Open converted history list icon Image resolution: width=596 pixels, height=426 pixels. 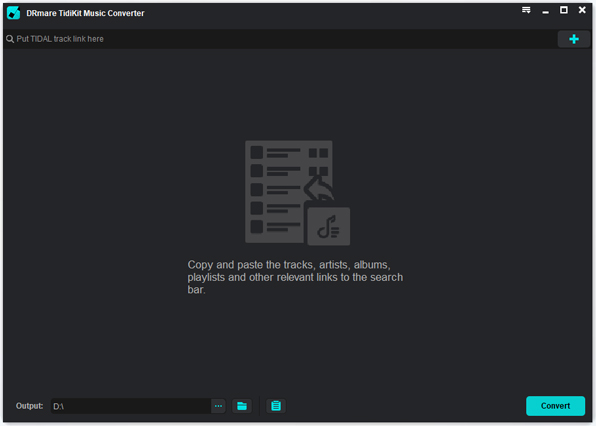[276, 406]
